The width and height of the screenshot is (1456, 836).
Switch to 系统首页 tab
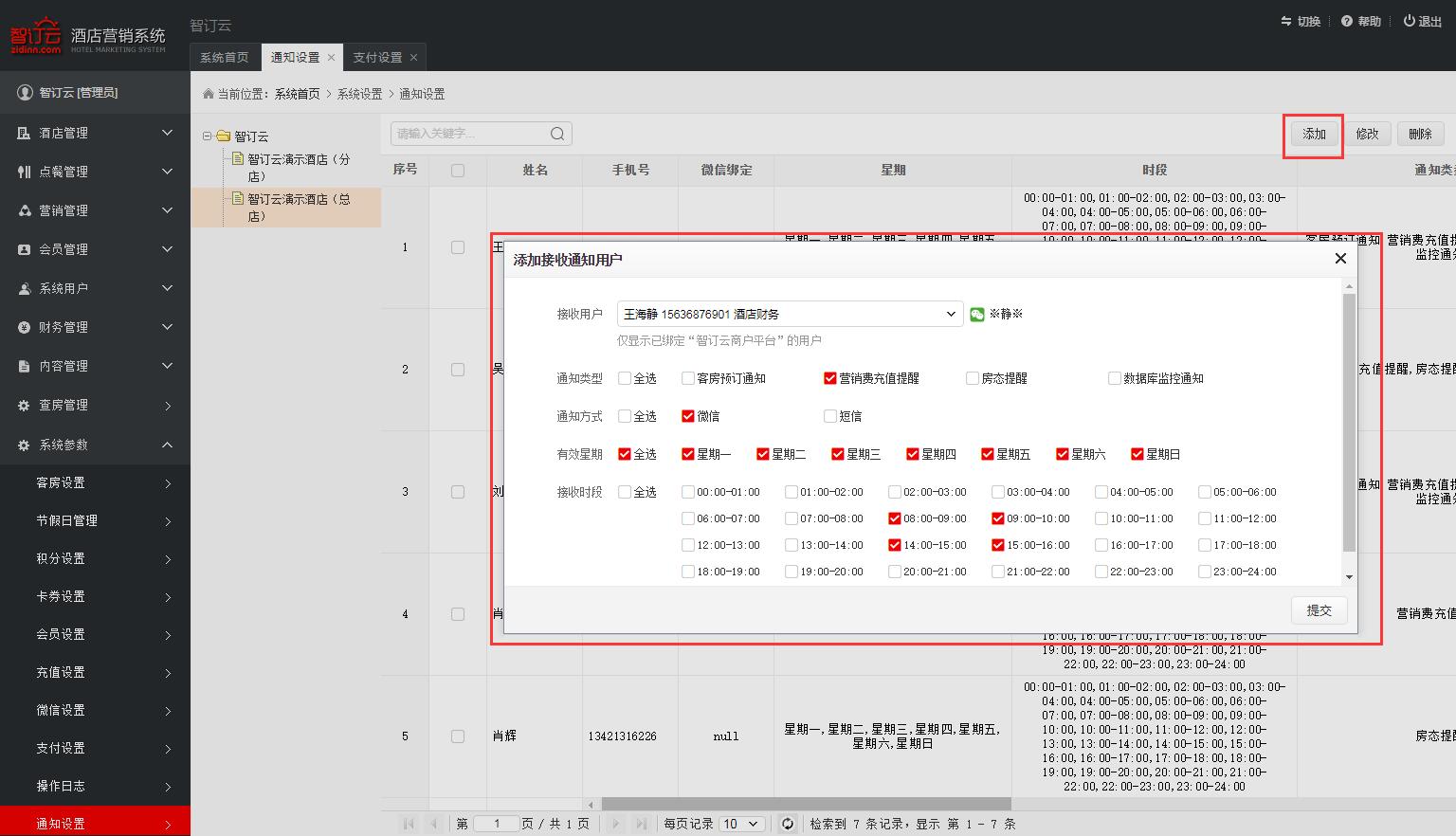(x=225, y=58)
